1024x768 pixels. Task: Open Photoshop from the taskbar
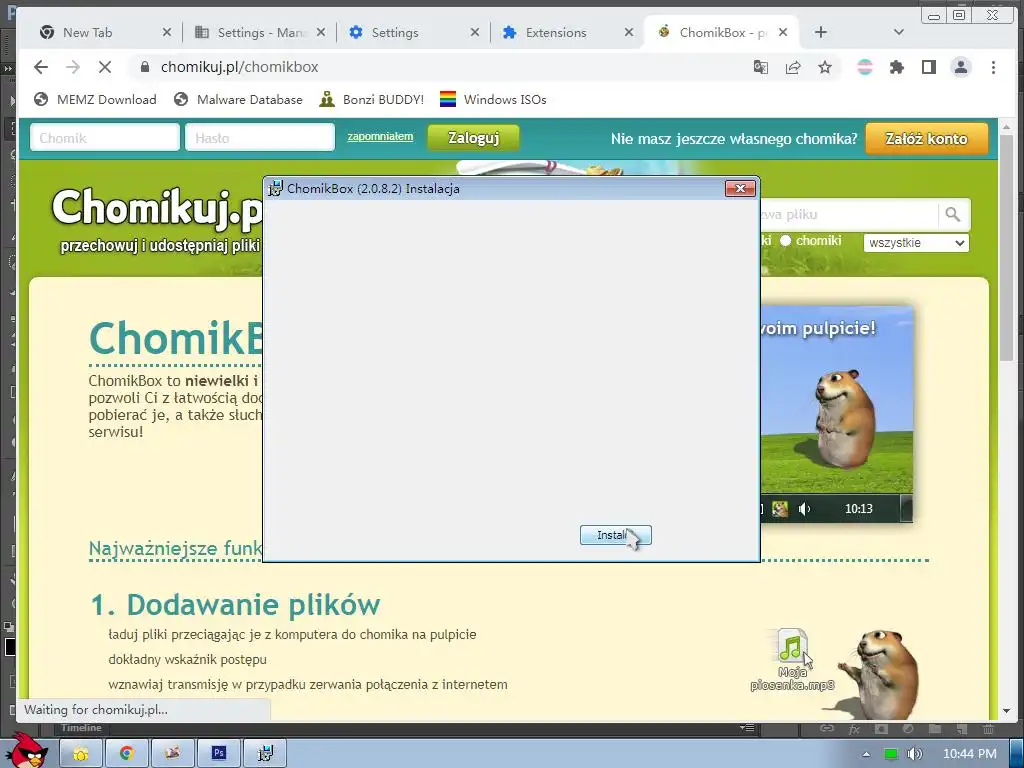(x=219, y=754)
